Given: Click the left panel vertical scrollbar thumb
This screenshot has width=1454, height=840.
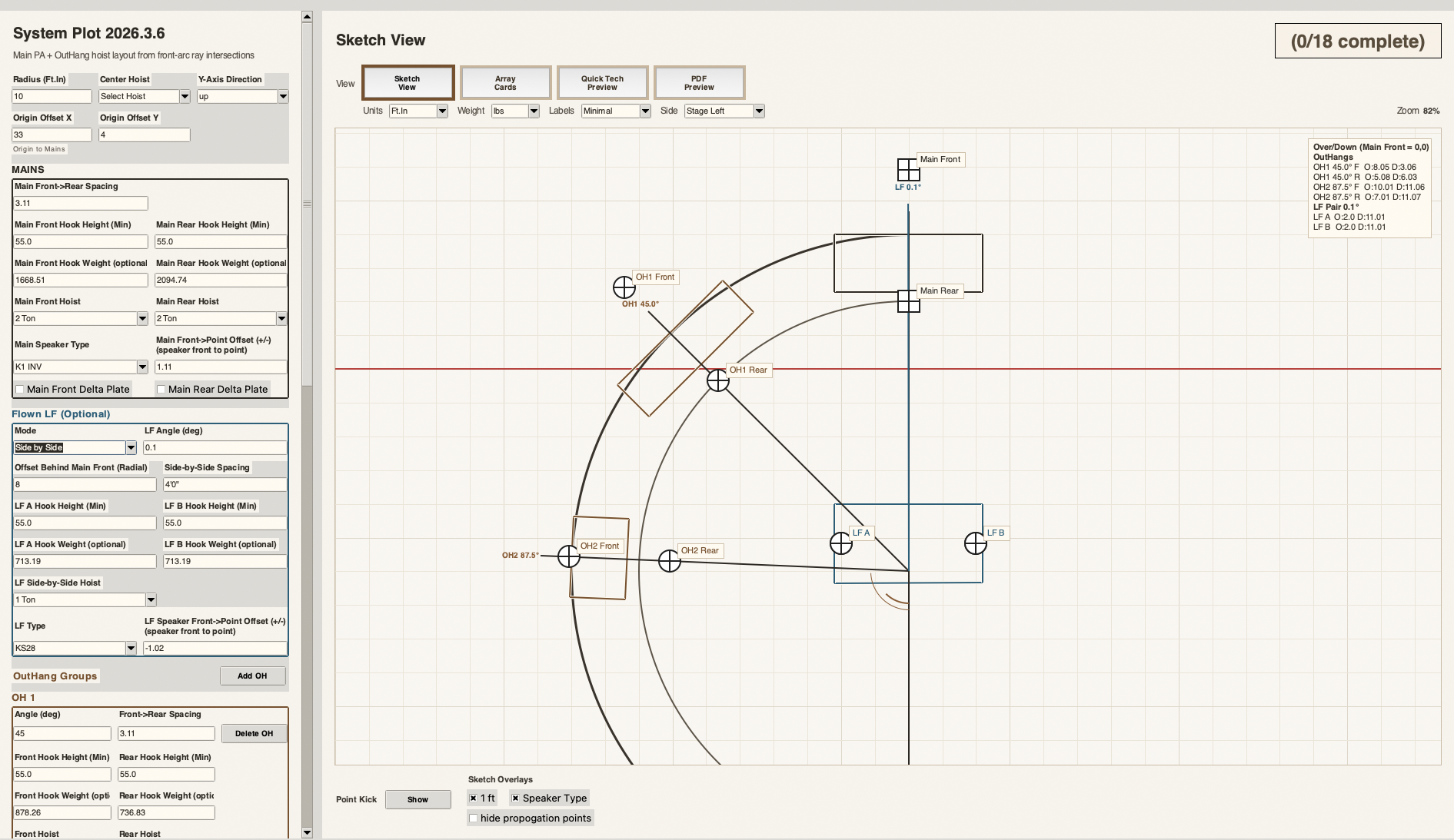Looking at the screenshot, I should (x=307, y=204).
